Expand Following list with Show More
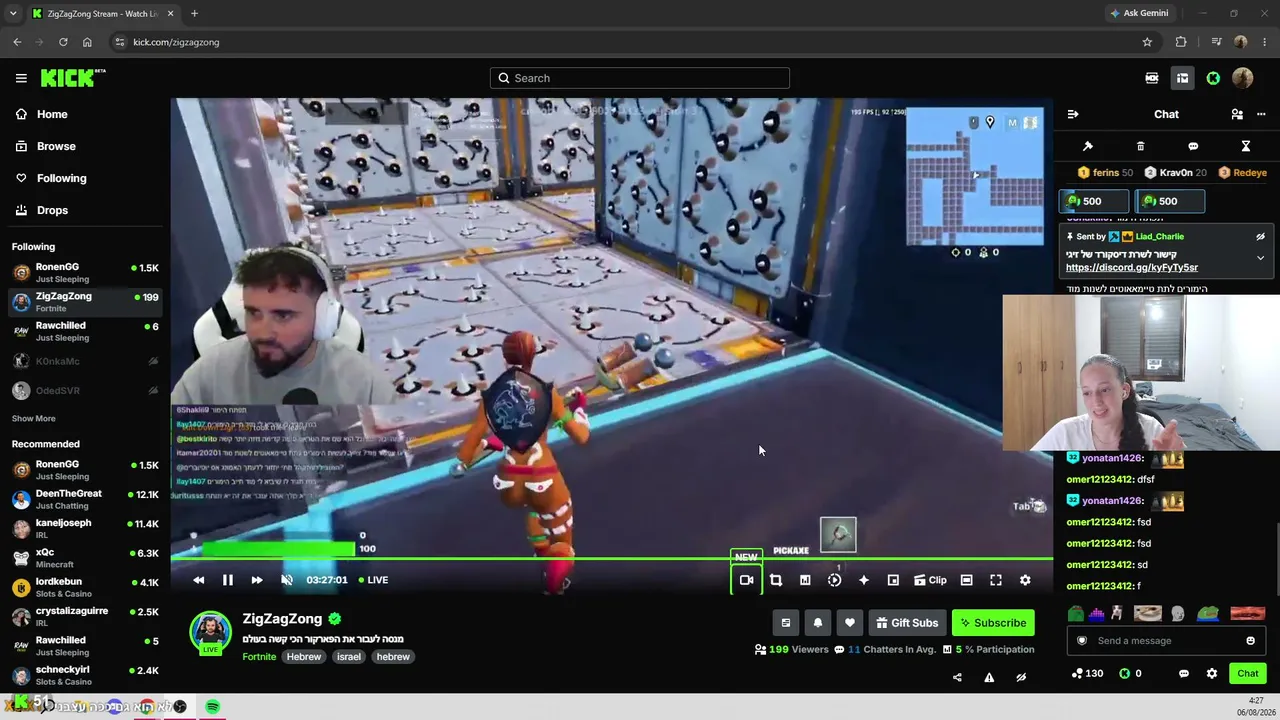Screen dimensions: 1280x720 (x=34, y=419)
